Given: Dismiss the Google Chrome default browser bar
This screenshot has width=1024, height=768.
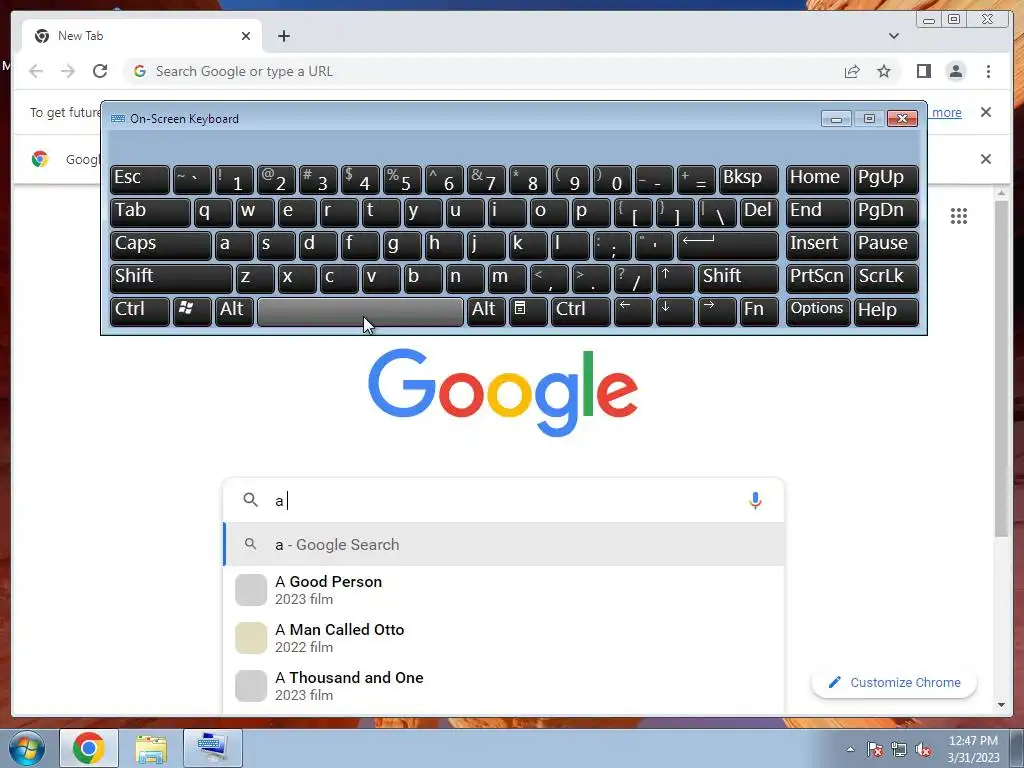Looking at the screenshot, I should 986,159.
